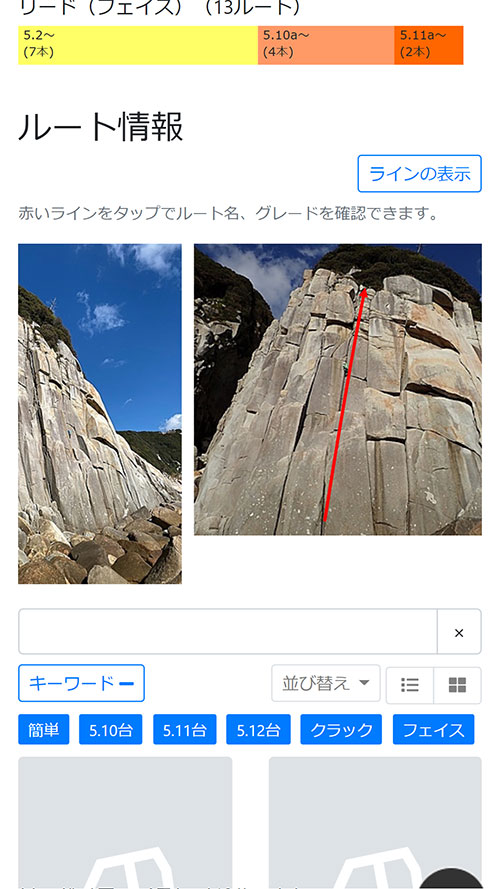
Task: Clear the search field with X
Action: tap(459, 632)
